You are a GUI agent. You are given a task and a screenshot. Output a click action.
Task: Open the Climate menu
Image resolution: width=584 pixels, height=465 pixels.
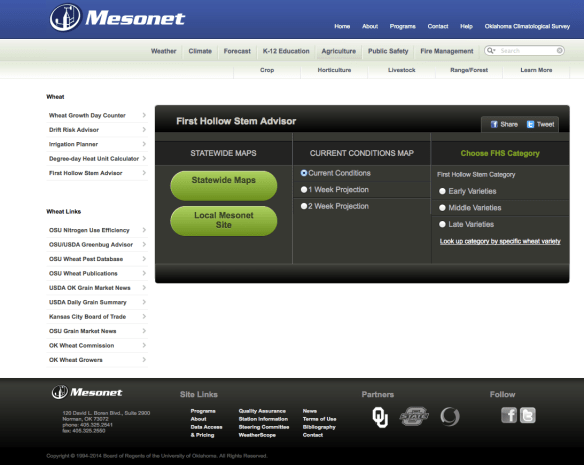[200, 51]
